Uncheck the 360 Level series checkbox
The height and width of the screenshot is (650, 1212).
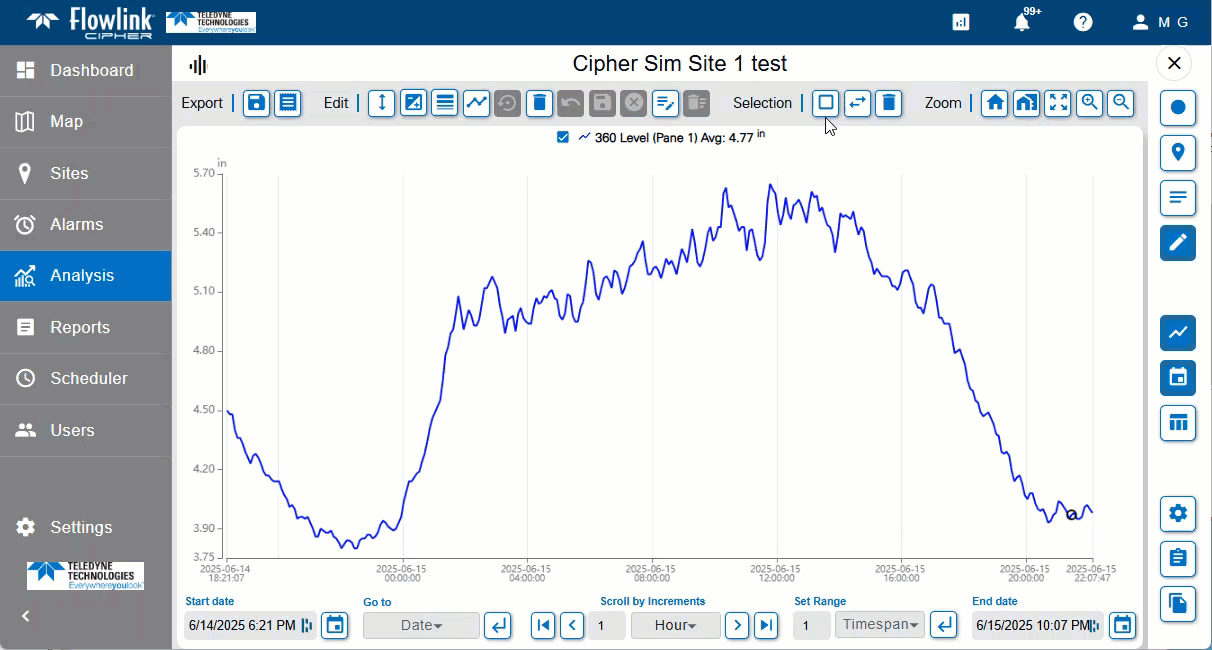pos(563,138)
